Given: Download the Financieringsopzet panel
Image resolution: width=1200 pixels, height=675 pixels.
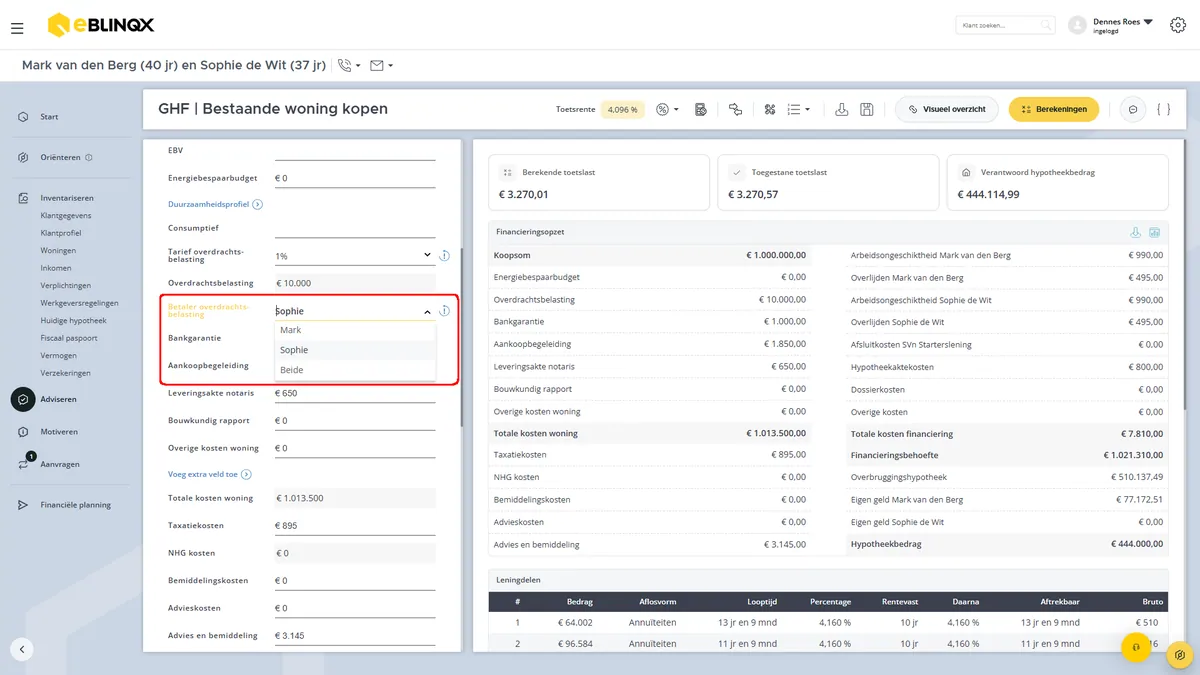Looking at the screenshot, I should [1136, 232].
